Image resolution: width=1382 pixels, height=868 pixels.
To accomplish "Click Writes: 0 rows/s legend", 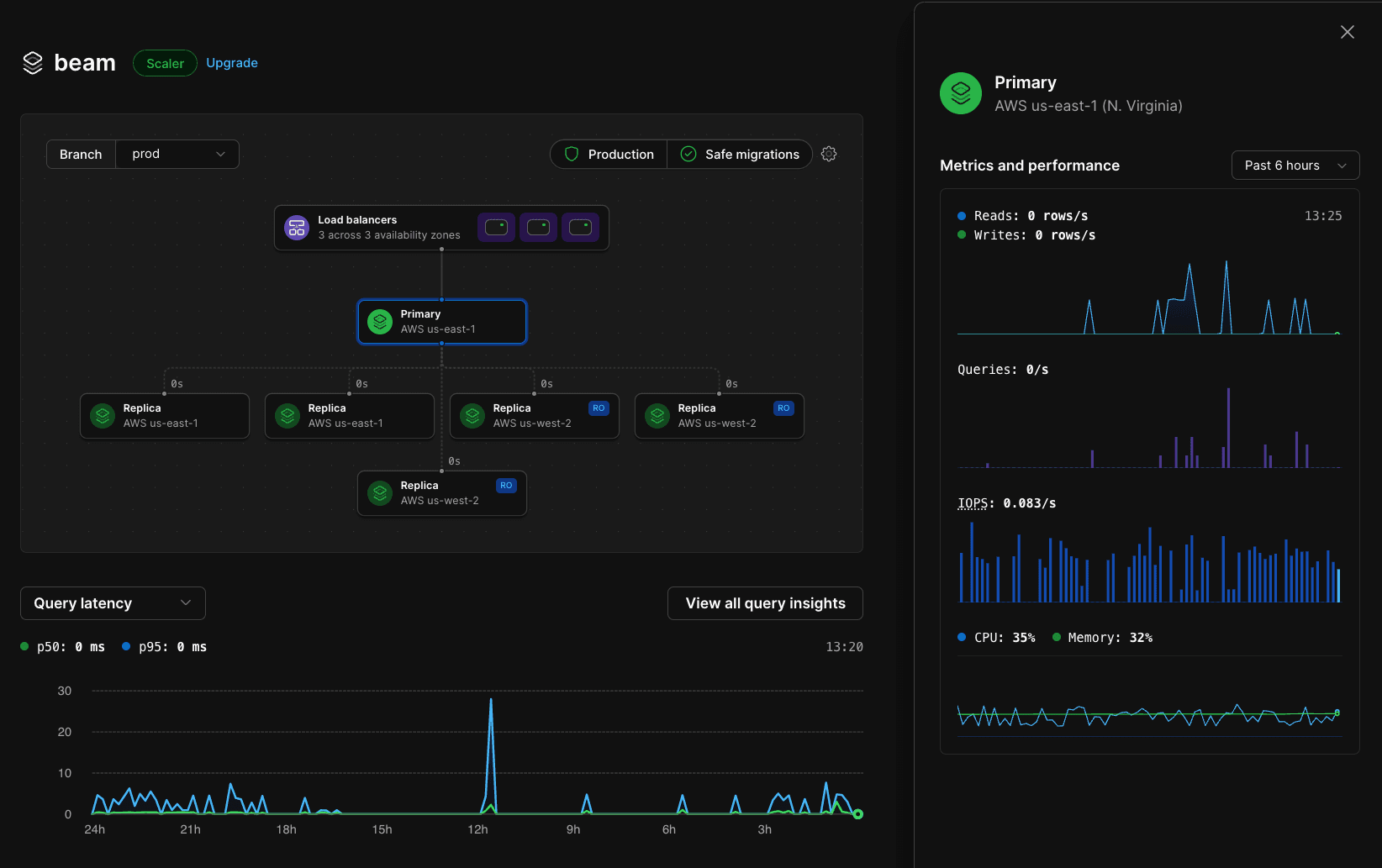I will coord(1026,235).
